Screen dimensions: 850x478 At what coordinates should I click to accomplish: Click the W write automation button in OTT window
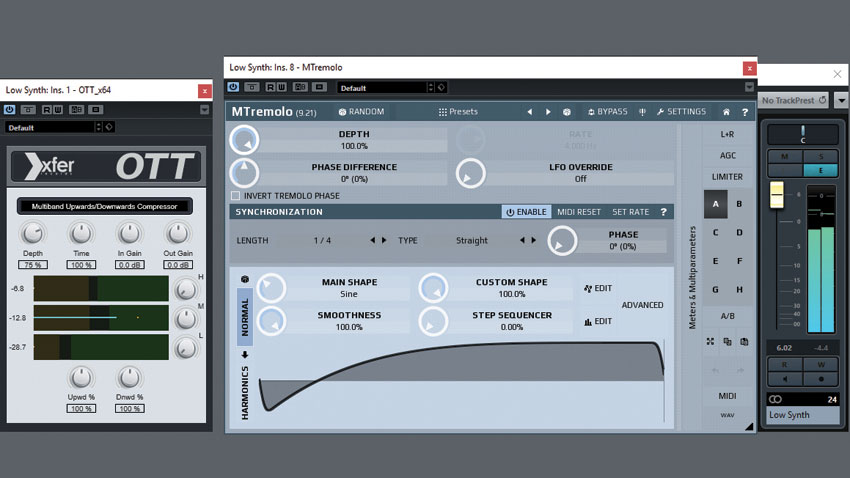pos(57,109)
